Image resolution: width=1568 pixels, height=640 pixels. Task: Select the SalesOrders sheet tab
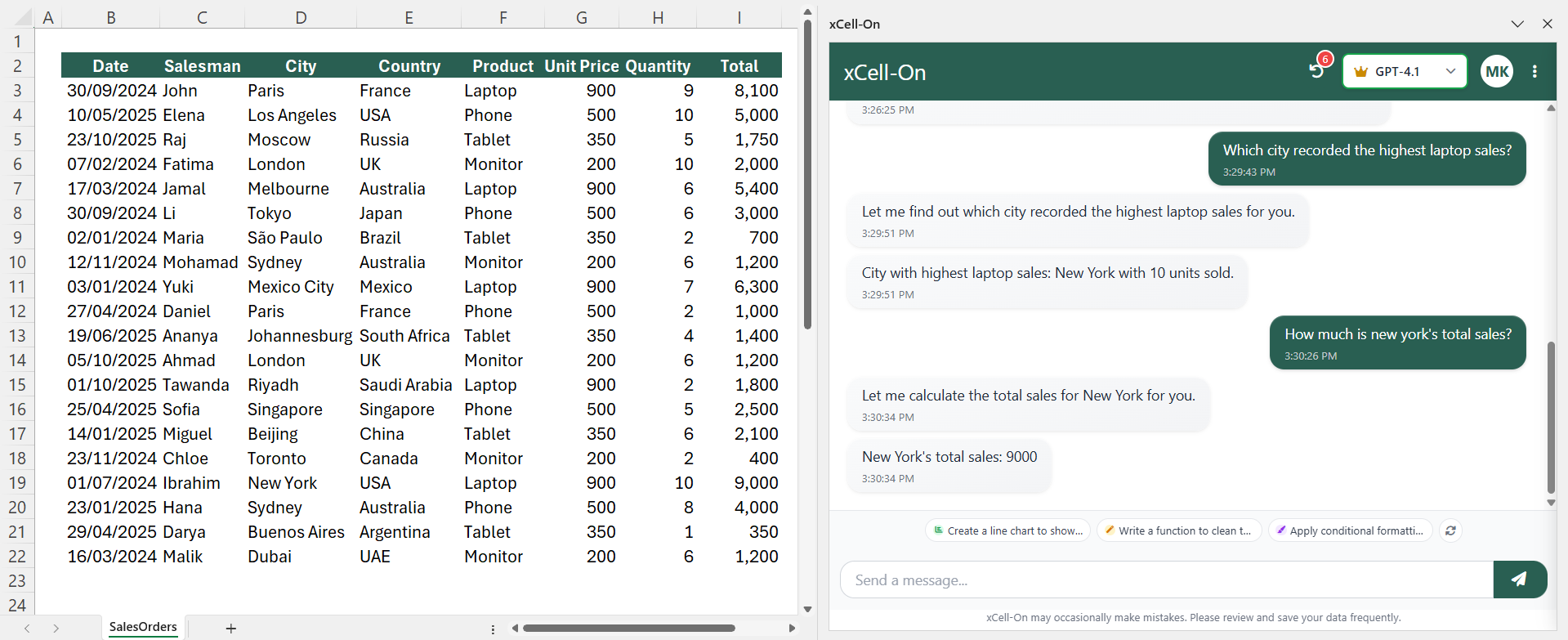coord(143,627)
